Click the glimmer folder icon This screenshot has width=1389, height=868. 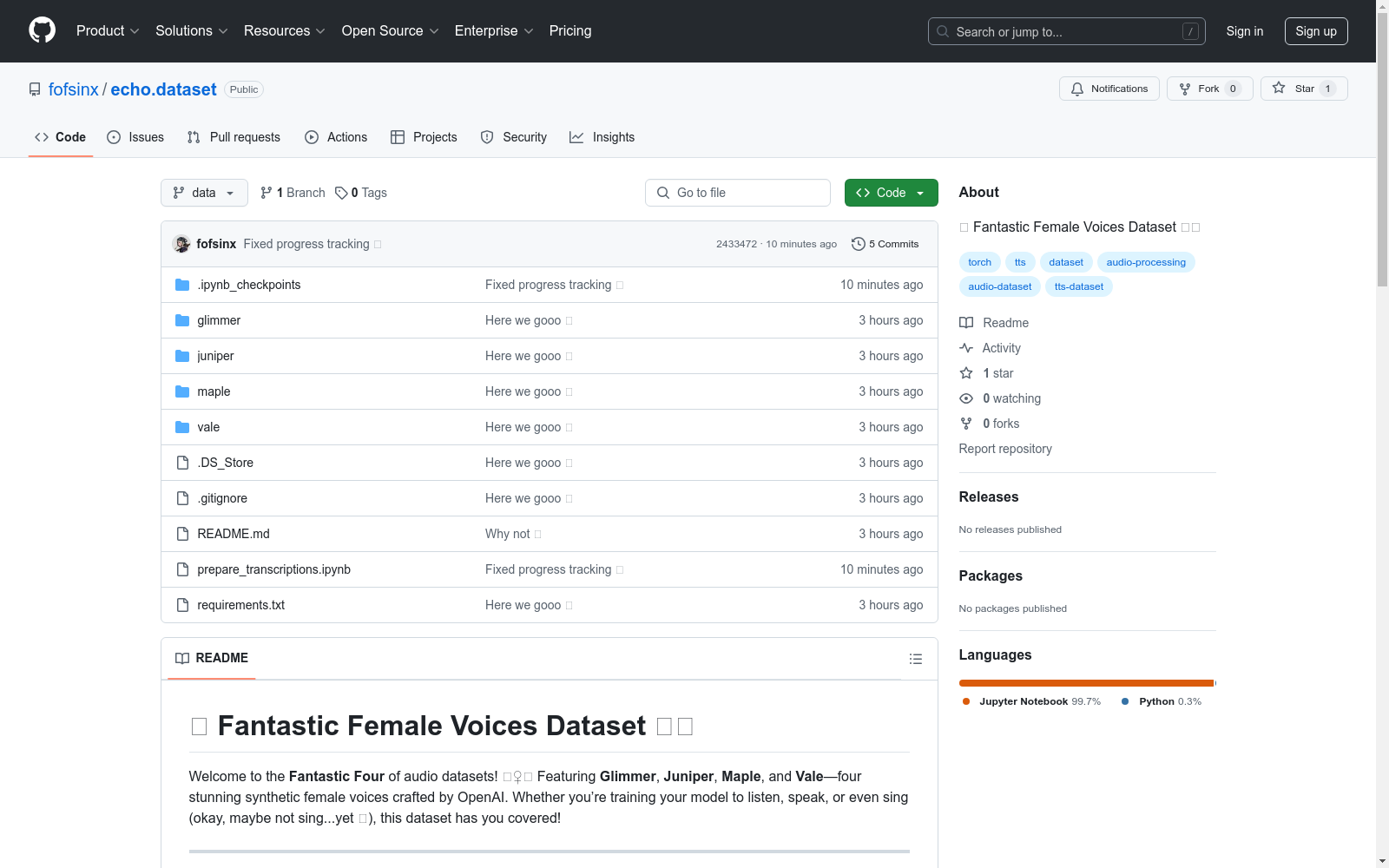[182, 320]
